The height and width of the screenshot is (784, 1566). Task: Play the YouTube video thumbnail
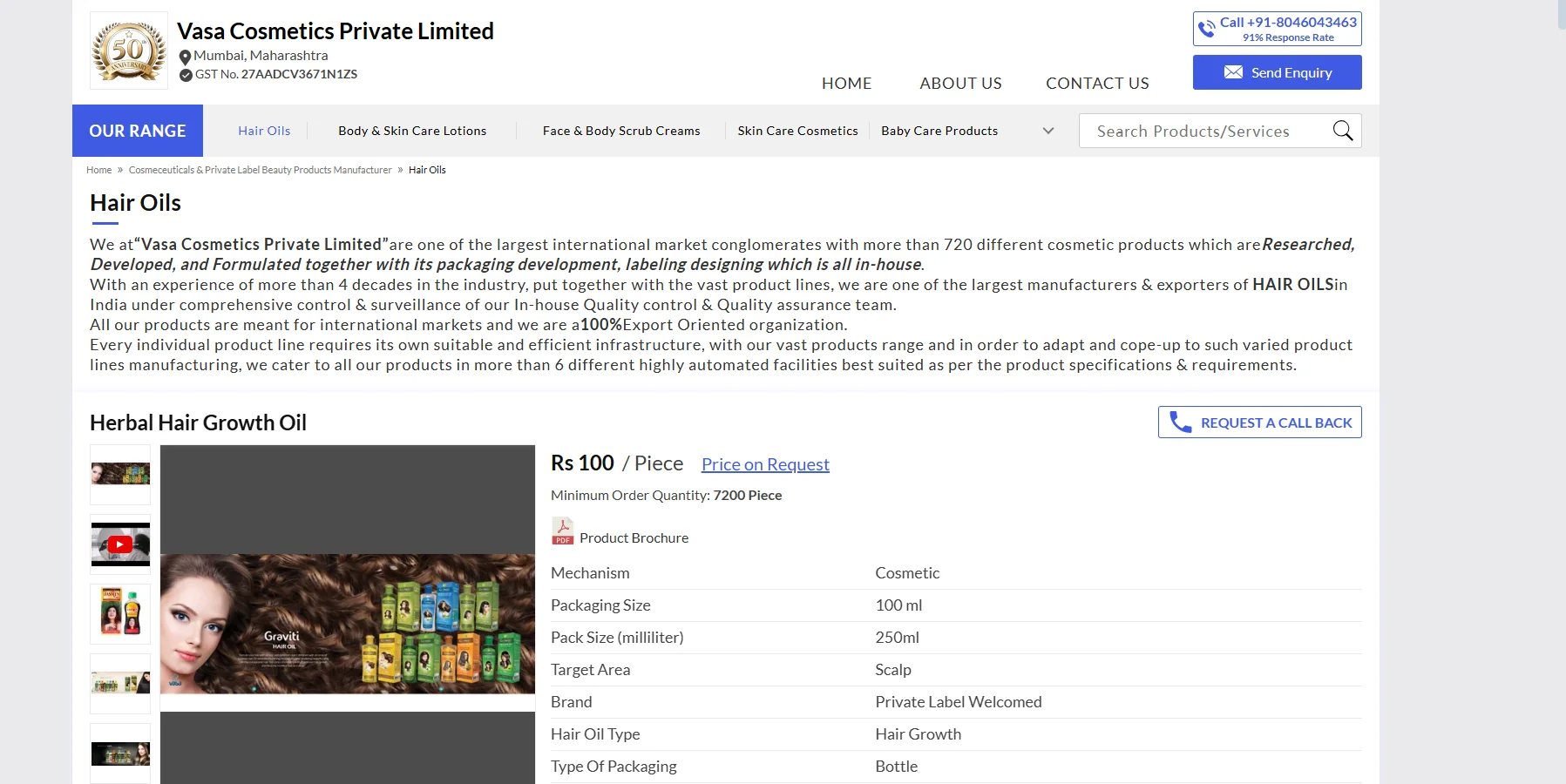(x=120, y=544)
